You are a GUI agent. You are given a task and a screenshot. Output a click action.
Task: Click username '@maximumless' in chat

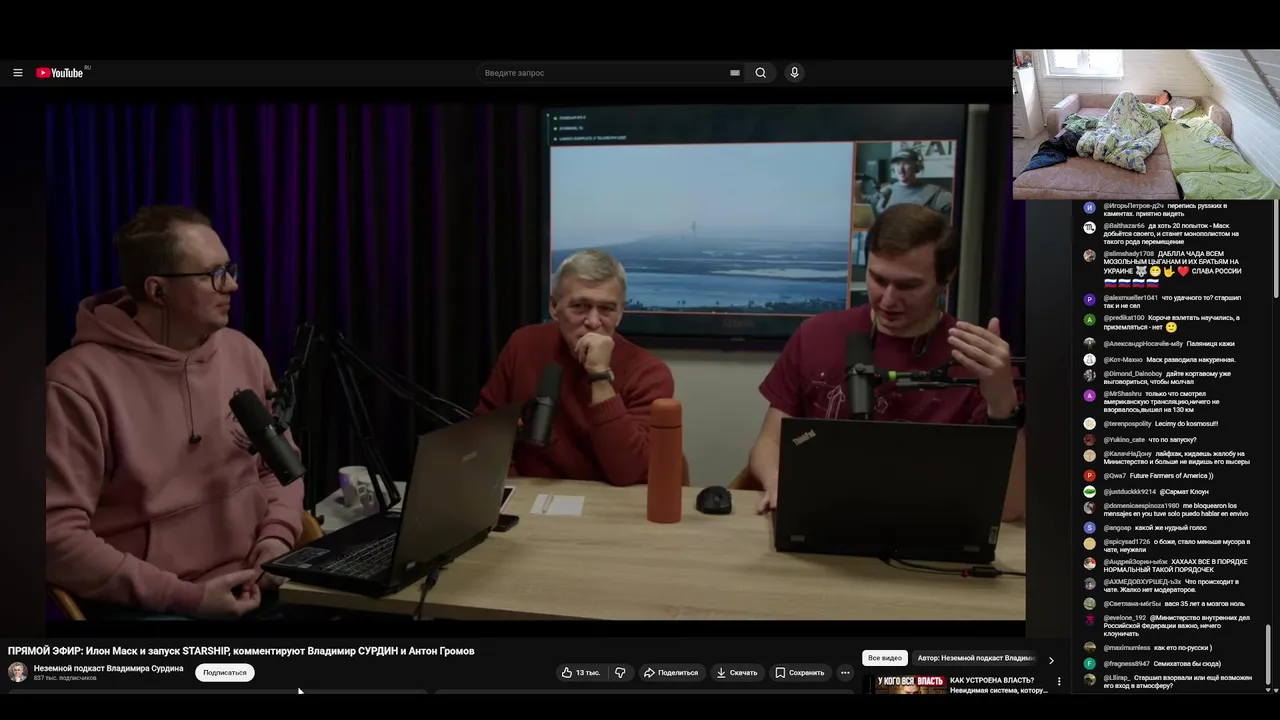pos(1127,648)
